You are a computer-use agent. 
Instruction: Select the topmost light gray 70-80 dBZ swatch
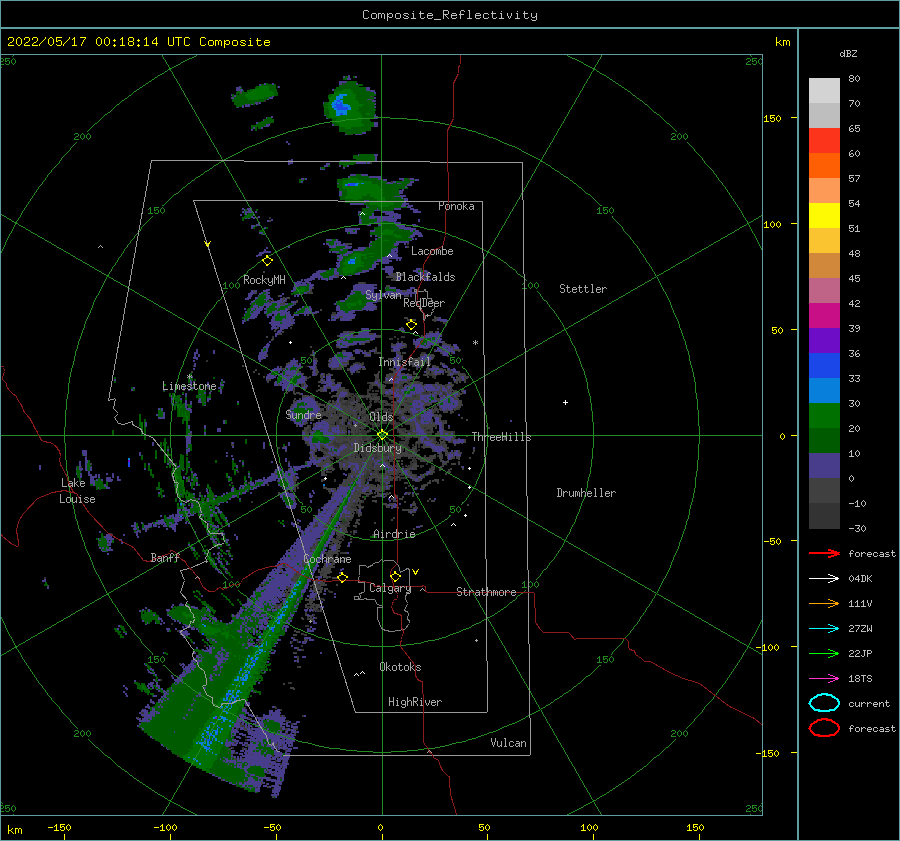(x=824, y=91)
